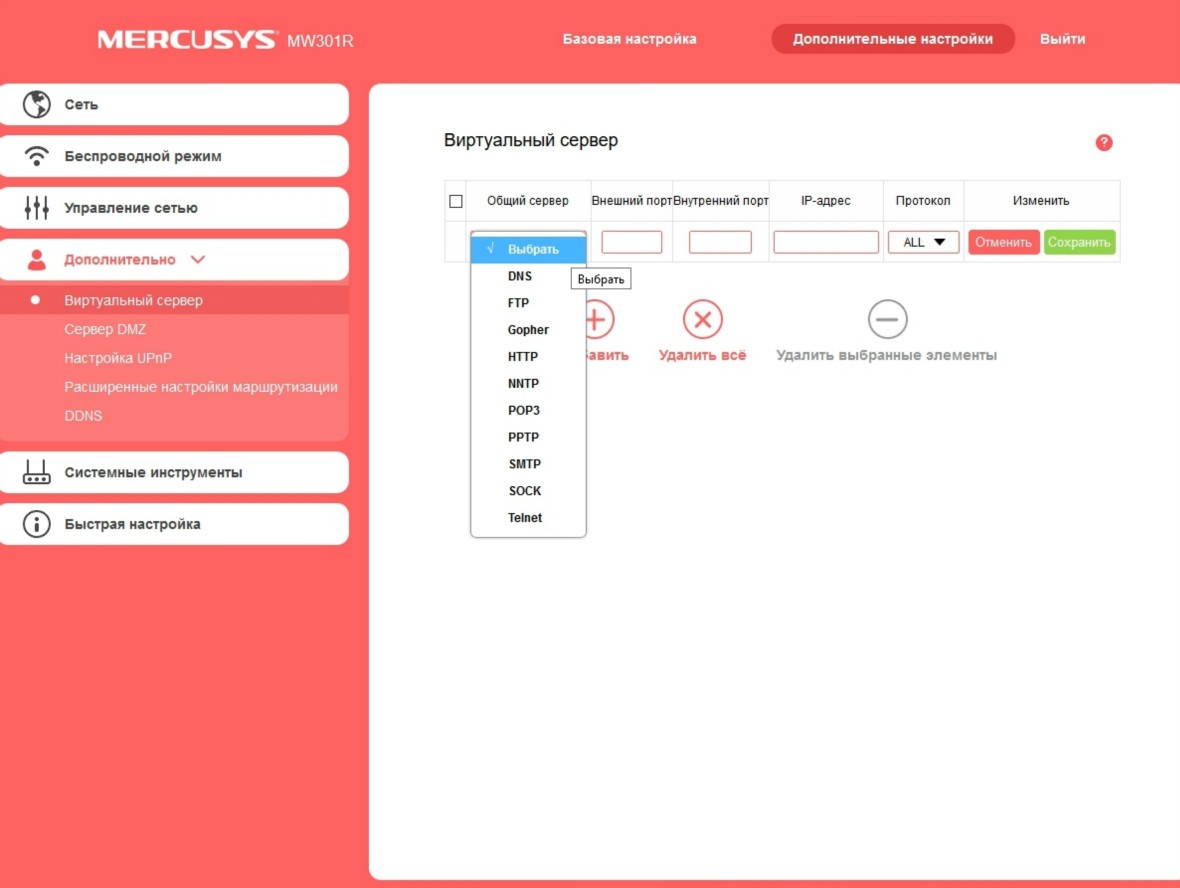
Task: Tick the select-all checkbox in table header
Action: [456, 201]
